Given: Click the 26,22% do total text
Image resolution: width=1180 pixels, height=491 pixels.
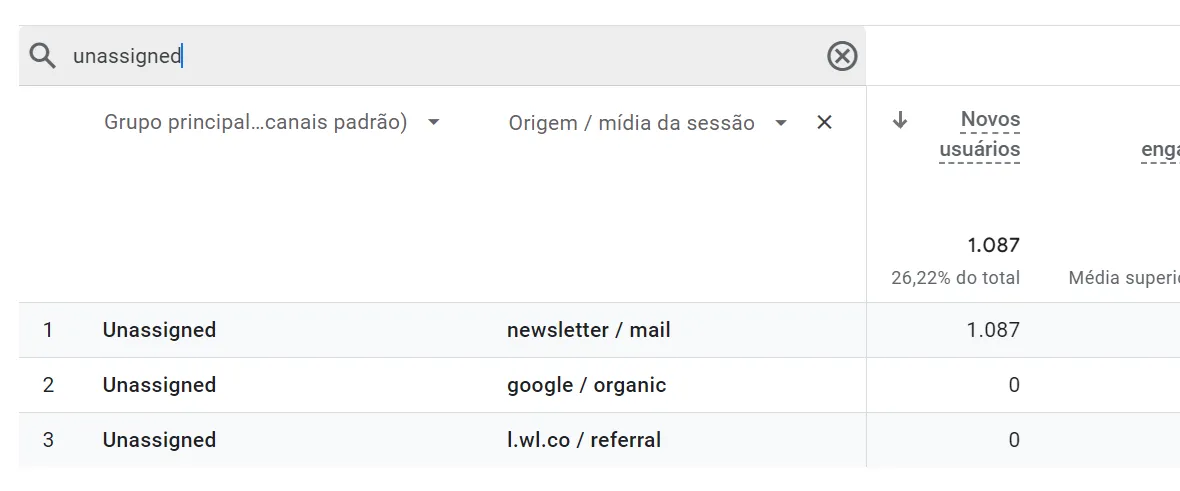Looking at the screenshot, I should pos(956,278).
